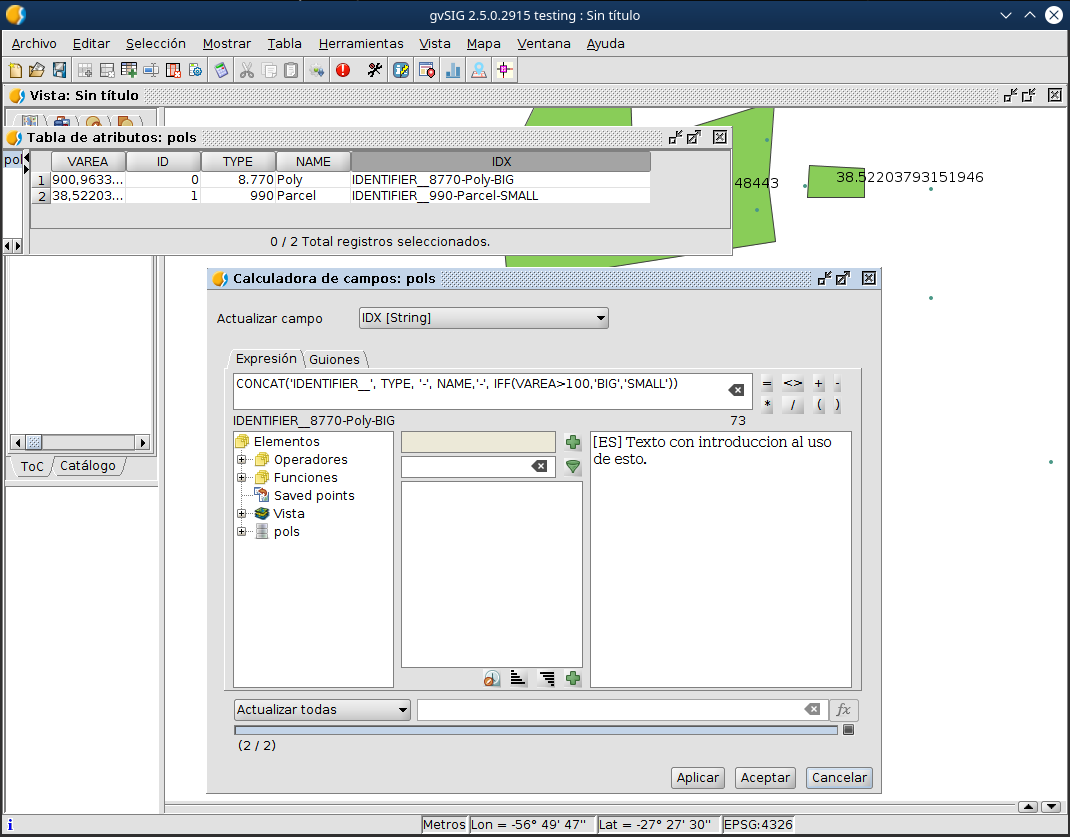Viewport: 1070px width, 837px height.
Task: Click the field calculator toolbar icon
Action: pyautogui.click(x=222, y=70)
